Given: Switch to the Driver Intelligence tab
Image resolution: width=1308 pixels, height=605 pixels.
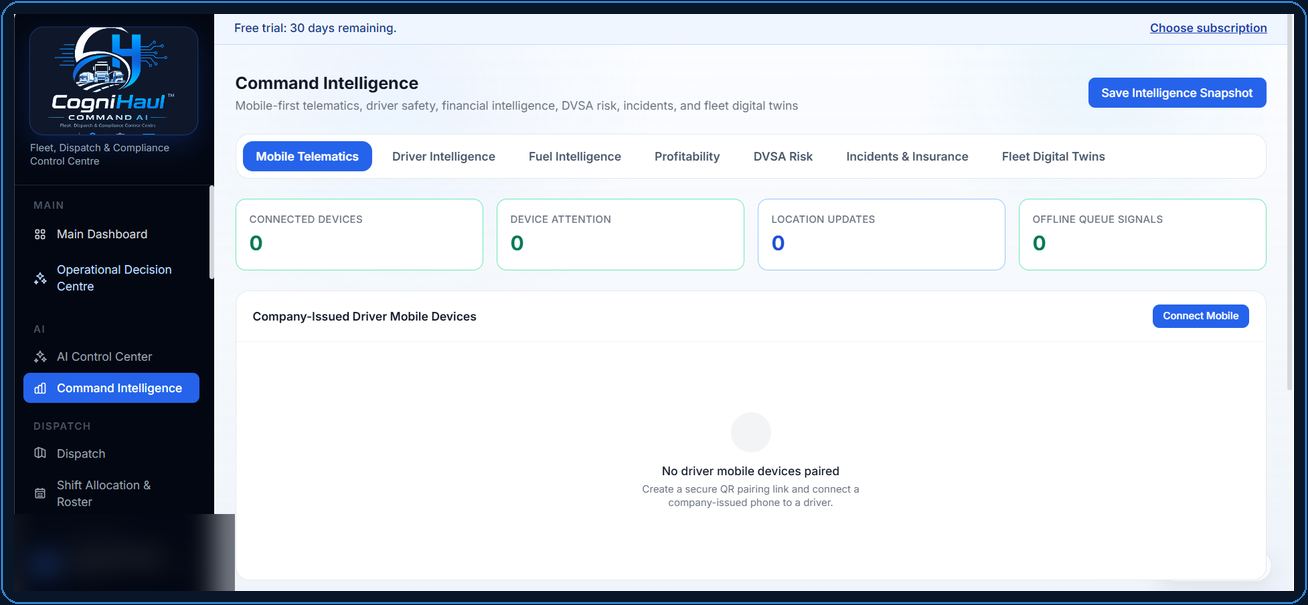Looking at the screenshot, I should (444, 156).
